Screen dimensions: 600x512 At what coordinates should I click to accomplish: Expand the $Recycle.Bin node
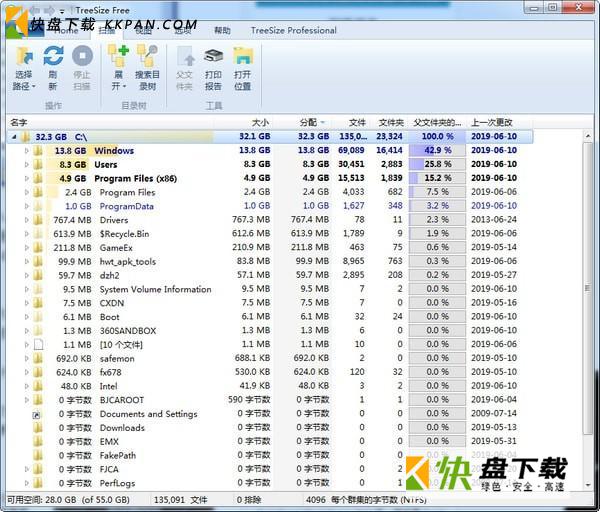[x=26, y=233]
